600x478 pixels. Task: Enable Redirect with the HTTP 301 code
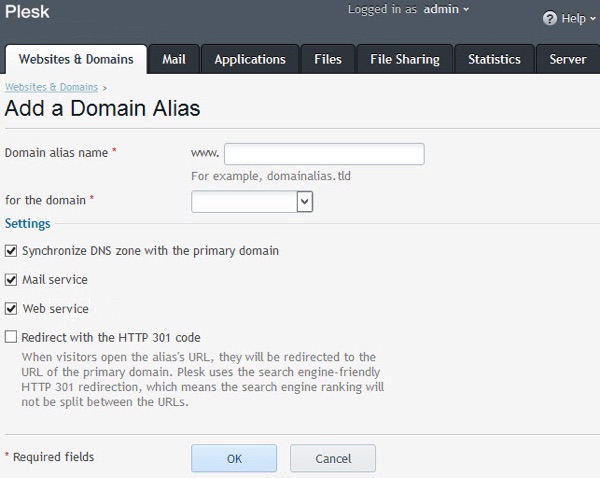pos(11,338)
